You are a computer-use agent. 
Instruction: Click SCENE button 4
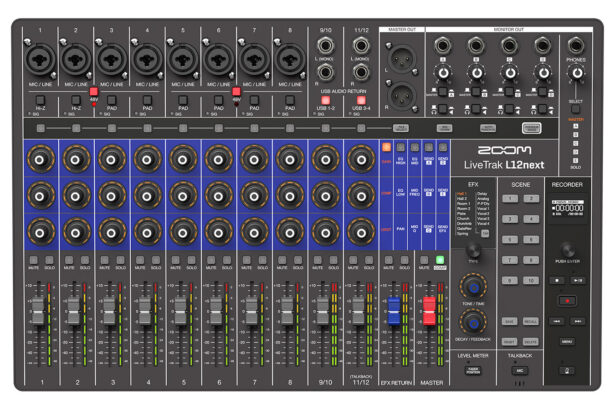pos(531,219)
